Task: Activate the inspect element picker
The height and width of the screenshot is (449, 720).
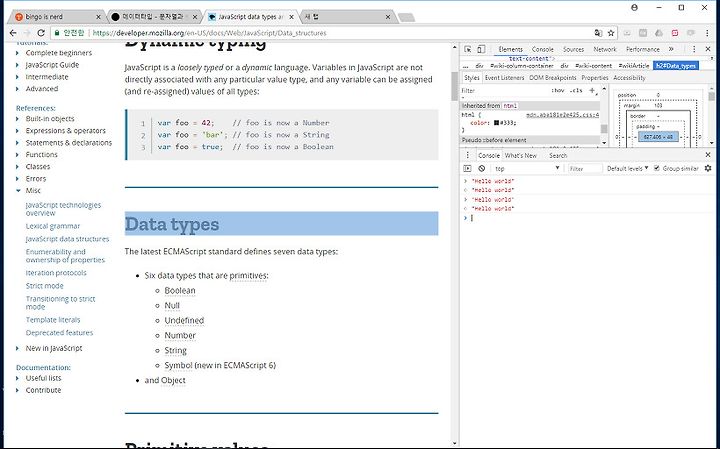Action: point(467,49)
